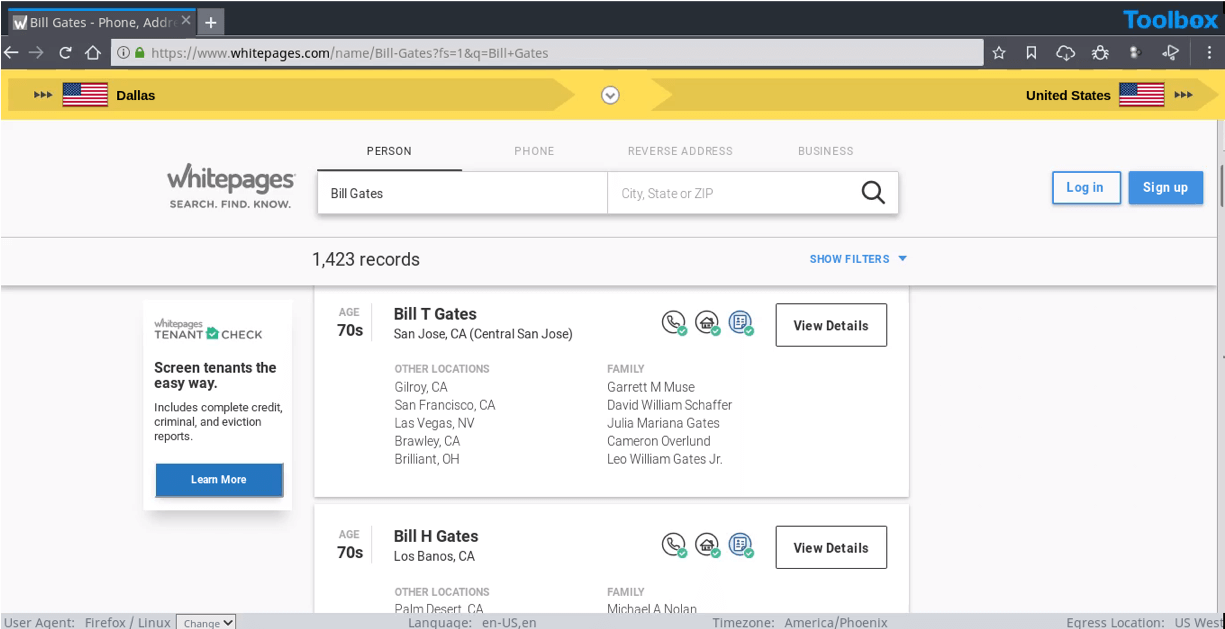Click the Toolbox logo
The image size is (1225, 629).
point(1170,20)
